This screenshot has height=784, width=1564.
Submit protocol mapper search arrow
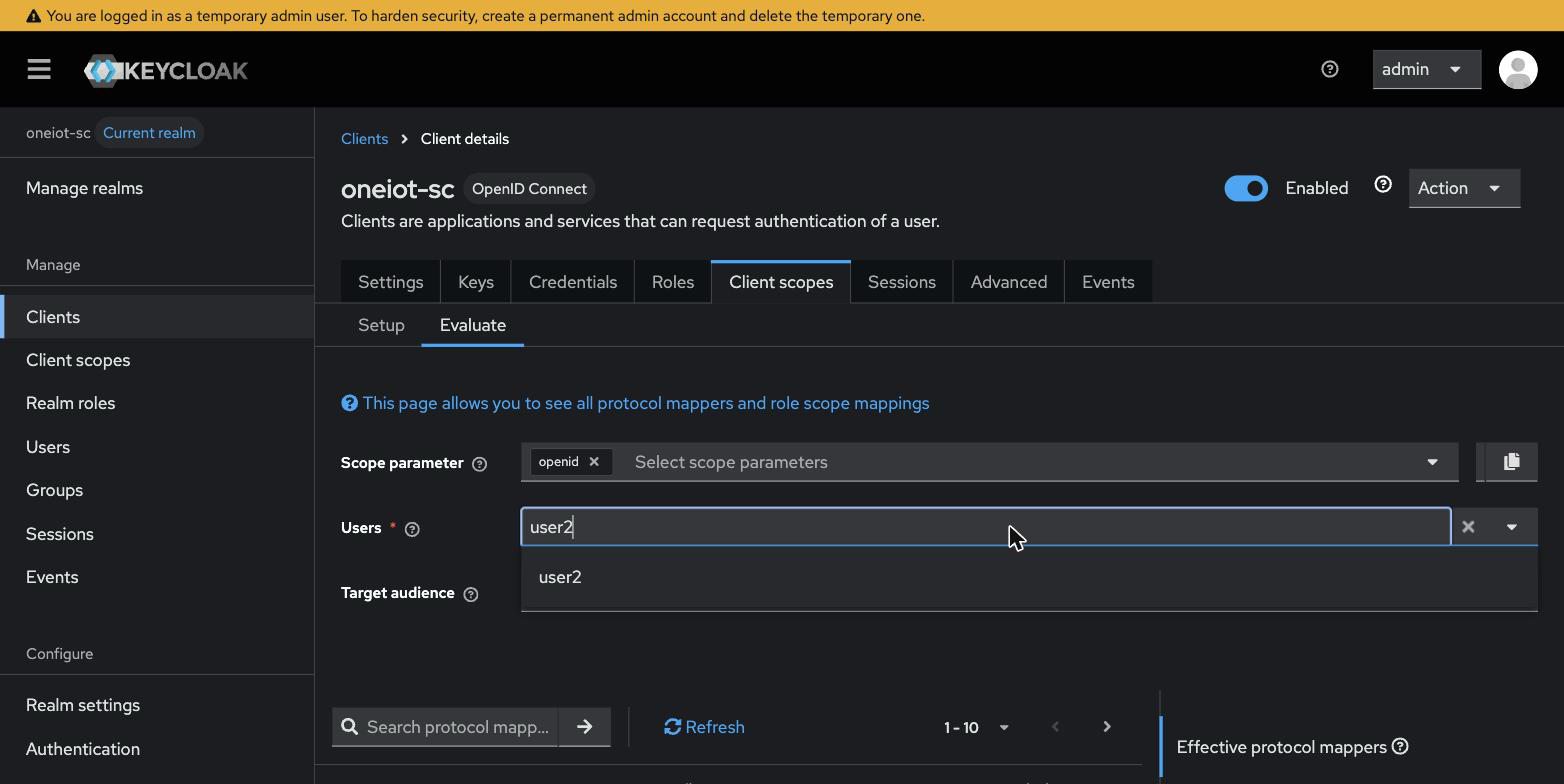585,727
